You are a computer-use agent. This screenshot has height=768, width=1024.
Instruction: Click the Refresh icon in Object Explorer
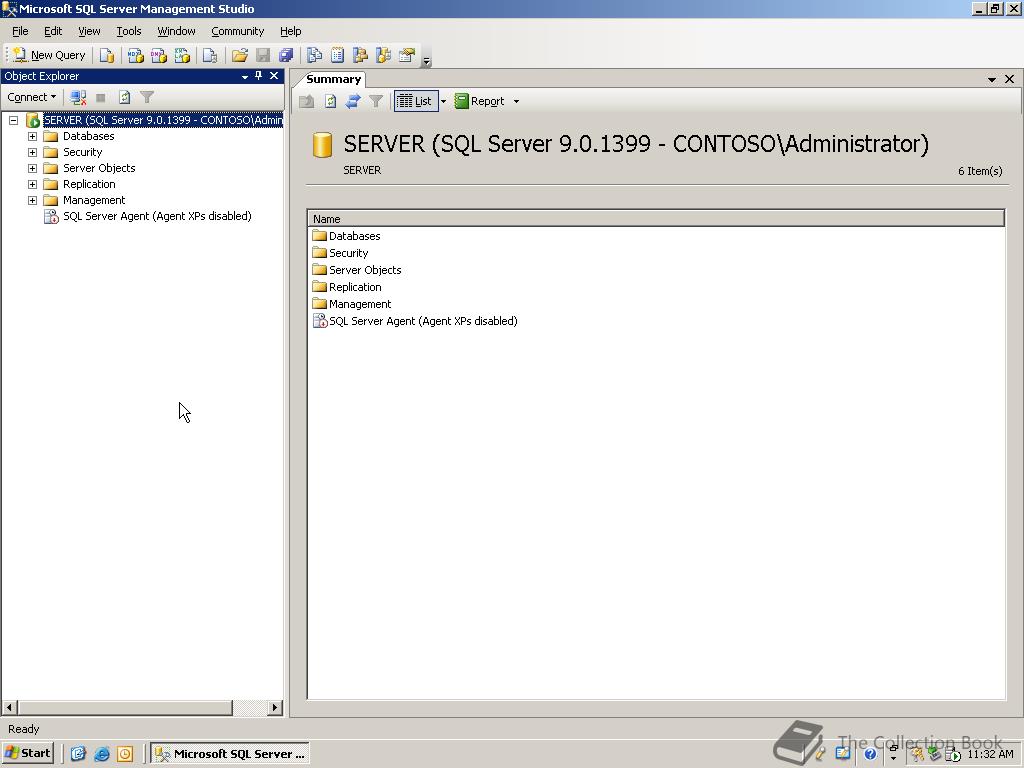click(x=124, y=97)
